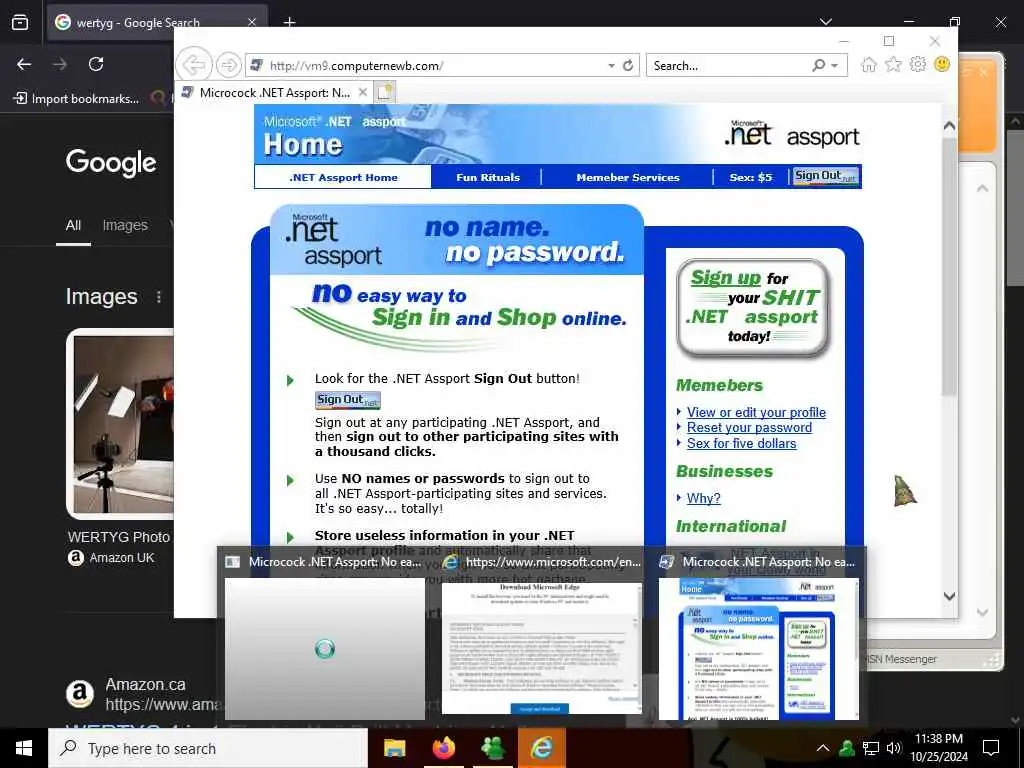Open volume control tray icon

point(894,748)
